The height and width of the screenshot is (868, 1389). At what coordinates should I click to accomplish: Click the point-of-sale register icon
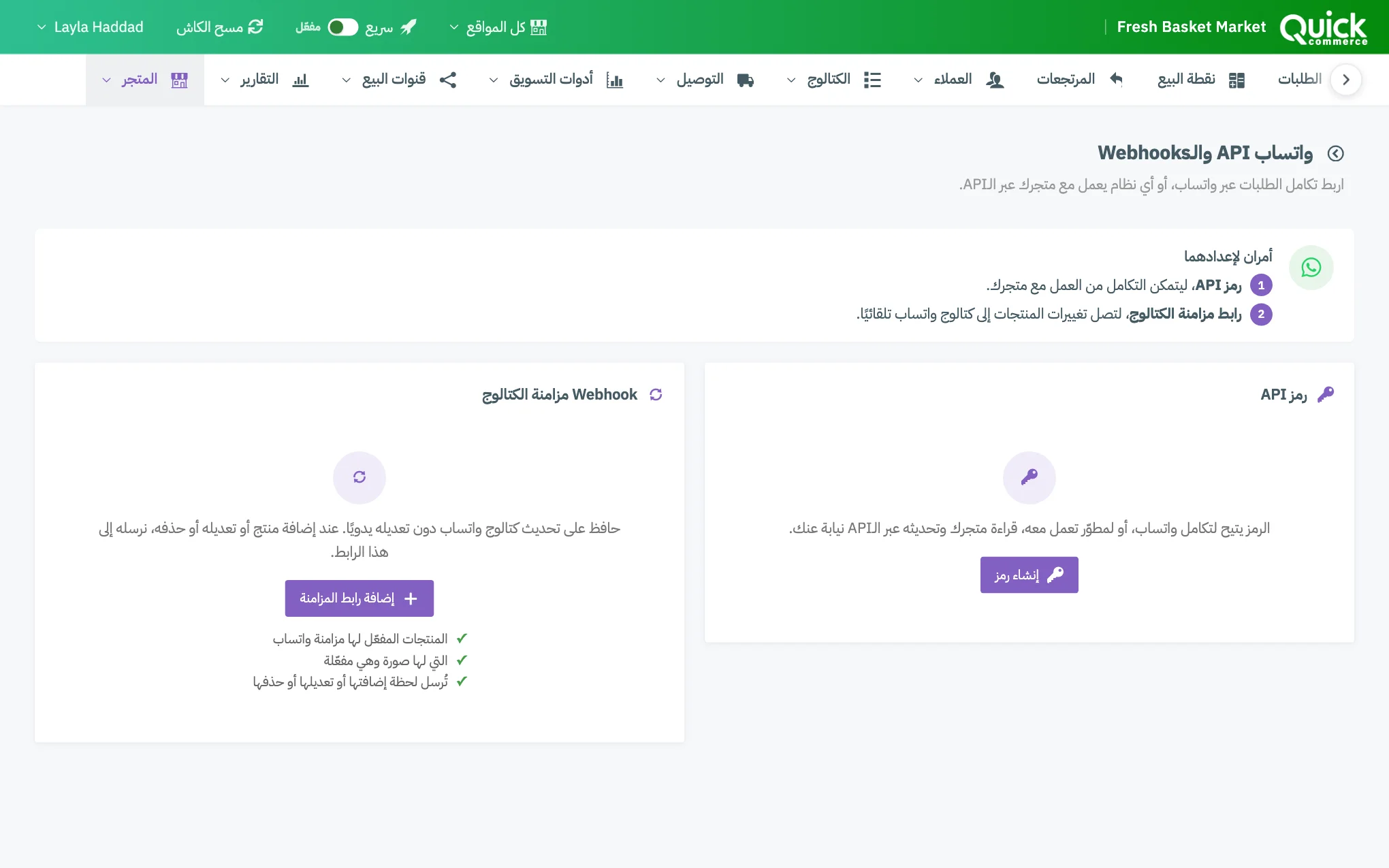pyautogui.click(x=1236, y=80)
